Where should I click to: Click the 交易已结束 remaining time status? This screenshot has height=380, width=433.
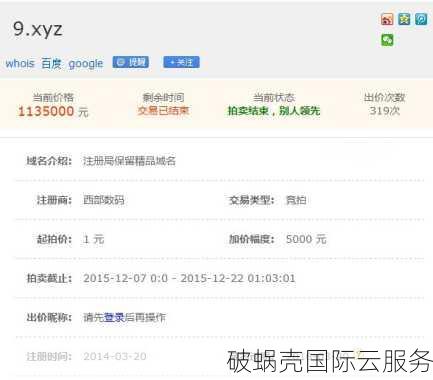click(x=163, y=110)
